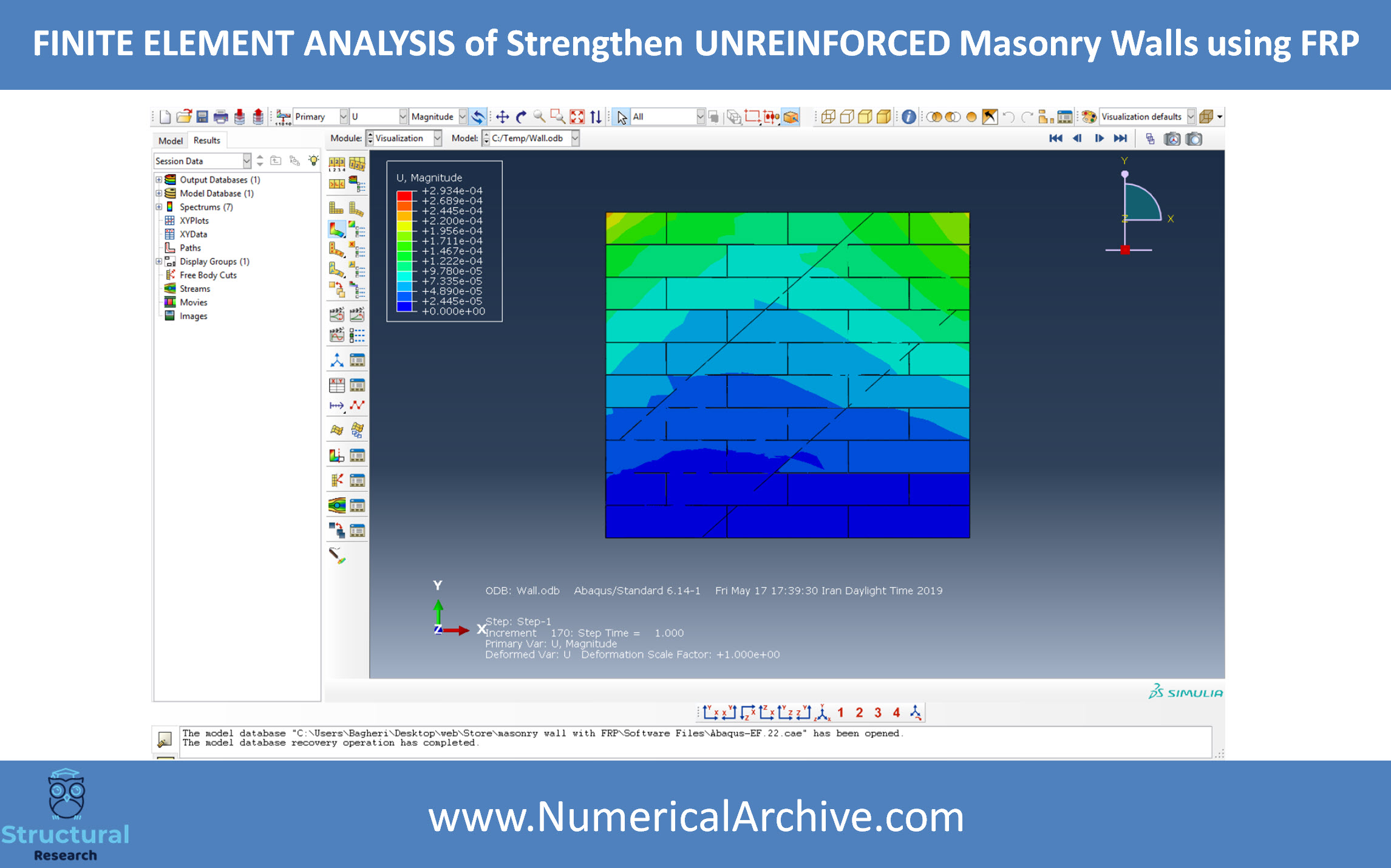Open the Primary variable type dropdown

point(344,117)
